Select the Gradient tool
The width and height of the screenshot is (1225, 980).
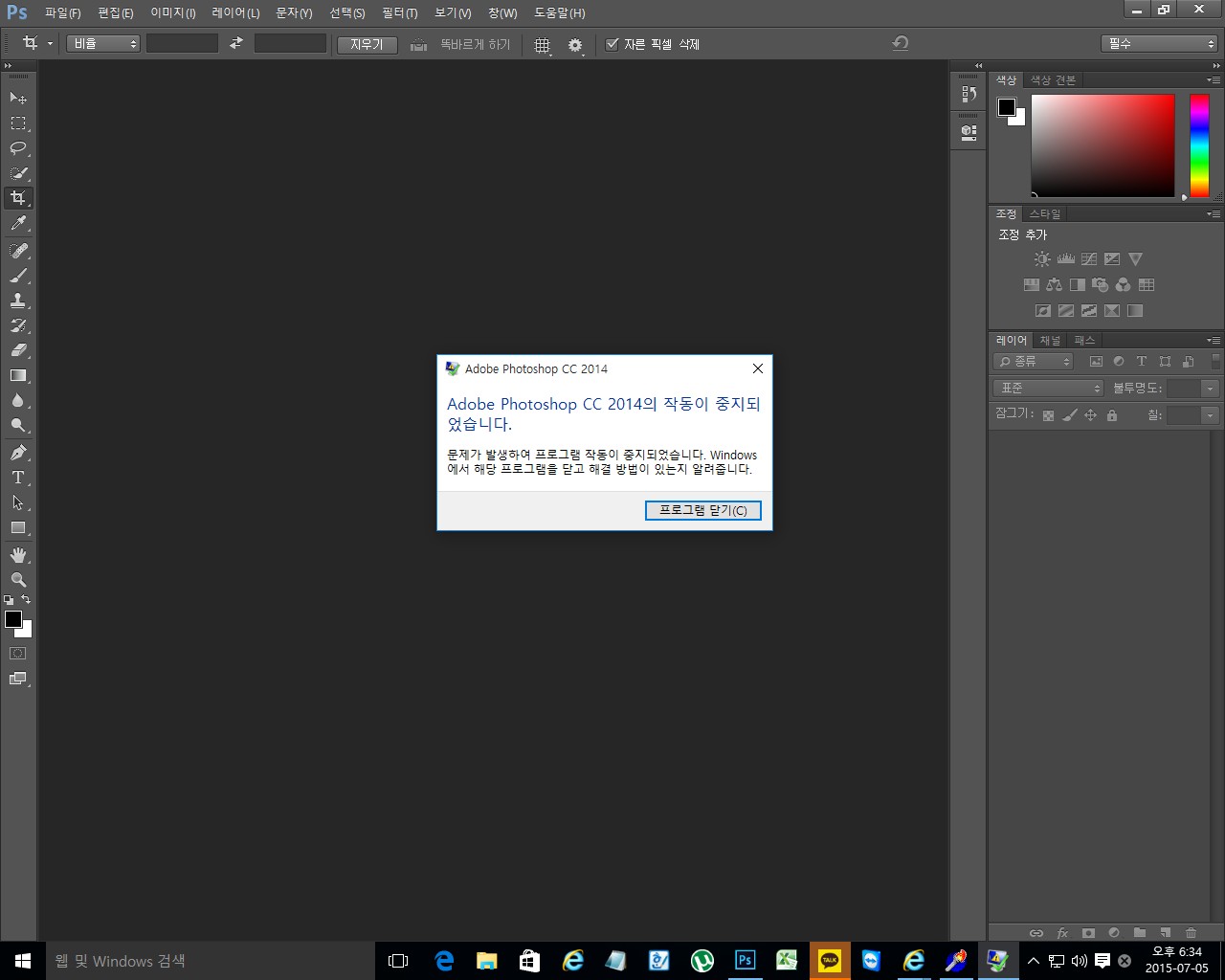click(18, 375)
